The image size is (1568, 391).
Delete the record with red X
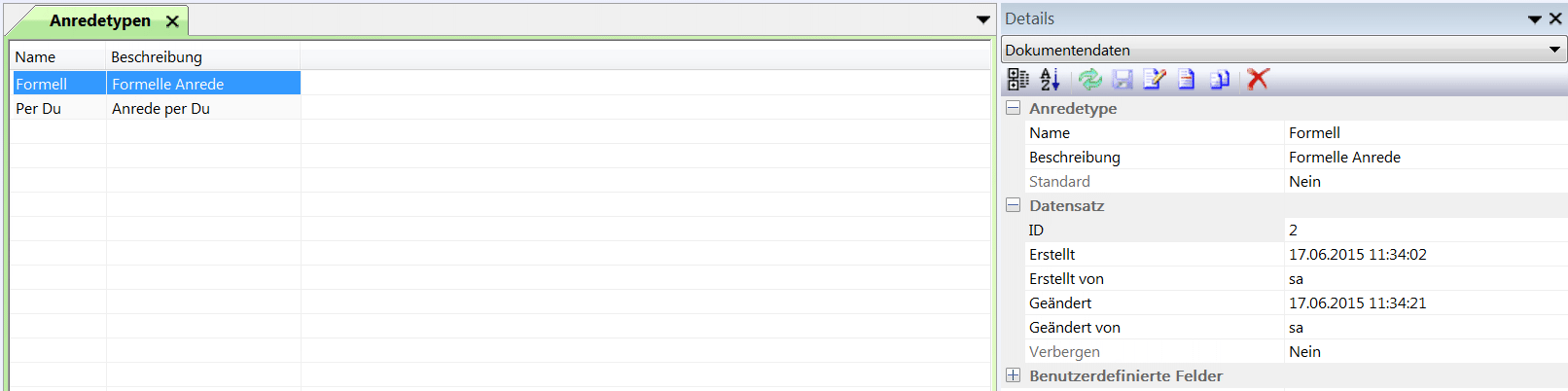click(x=1258, y=79)
